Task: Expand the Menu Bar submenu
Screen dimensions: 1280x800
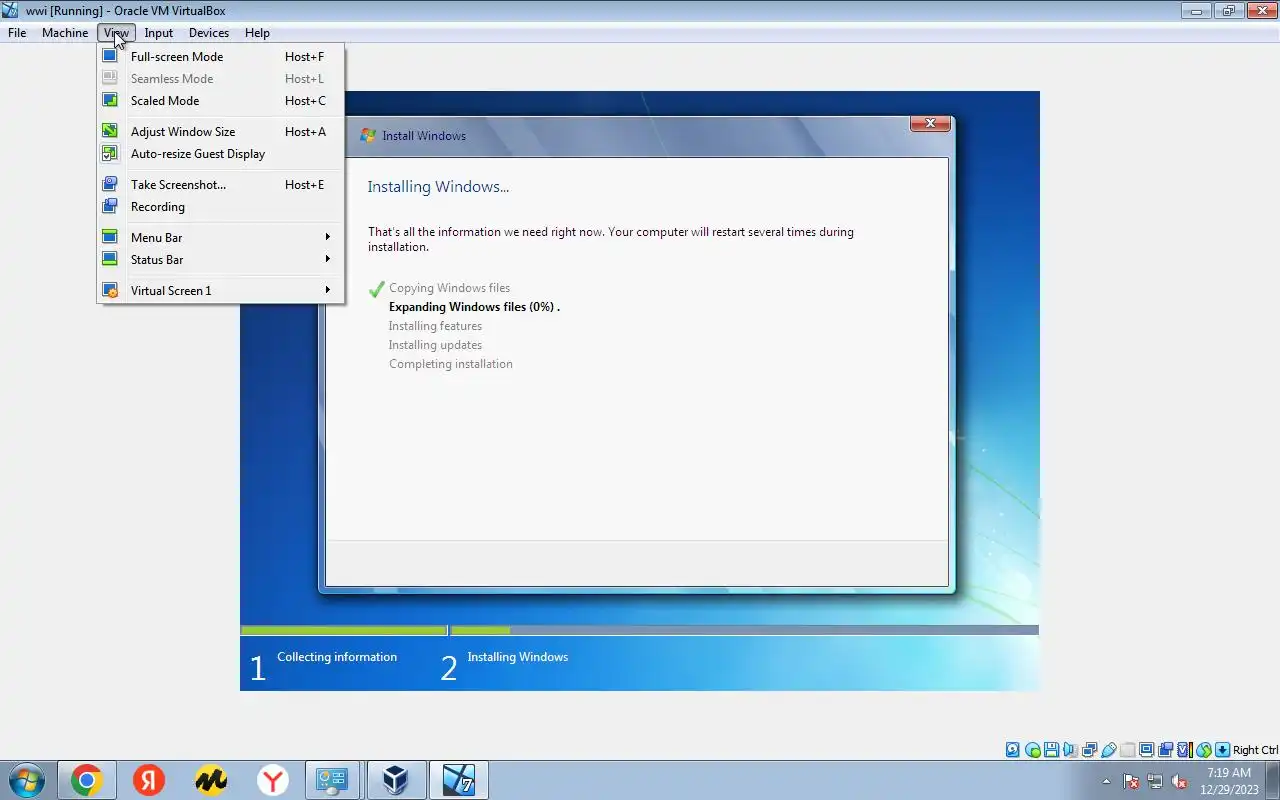Action: click(x=221, y=238)
